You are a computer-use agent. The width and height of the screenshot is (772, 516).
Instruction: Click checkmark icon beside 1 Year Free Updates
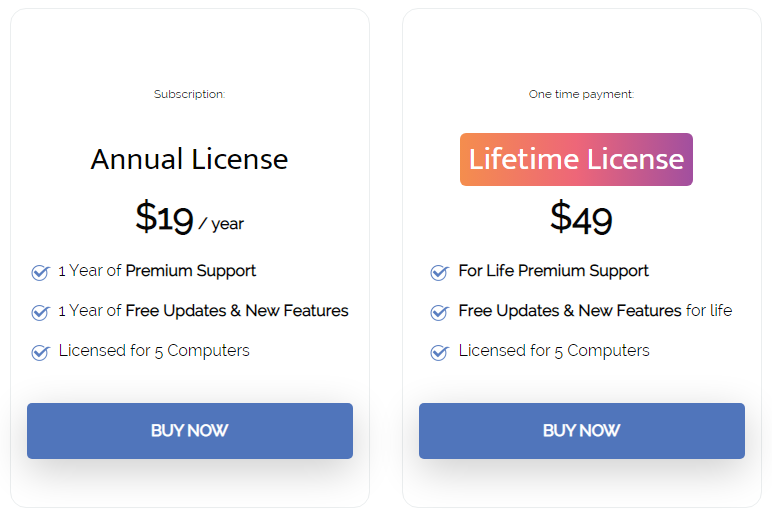click(x=40, y=312)
